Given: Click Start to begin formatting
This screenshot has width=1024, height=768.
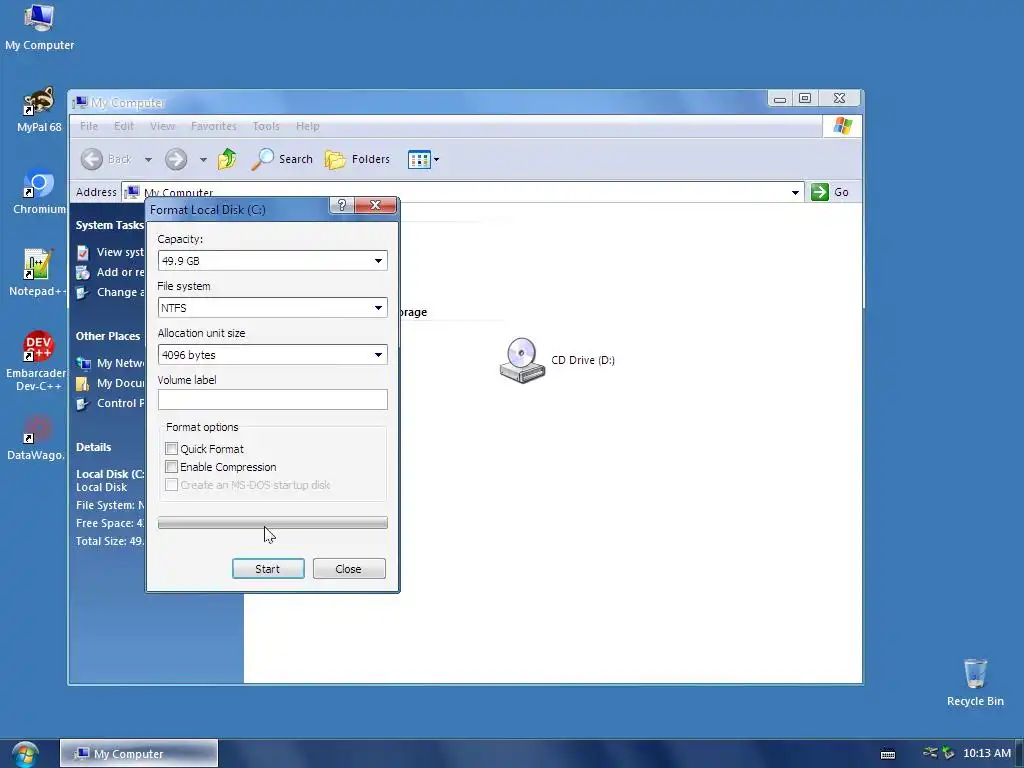Looking at the screenshot, I should 268,569.
